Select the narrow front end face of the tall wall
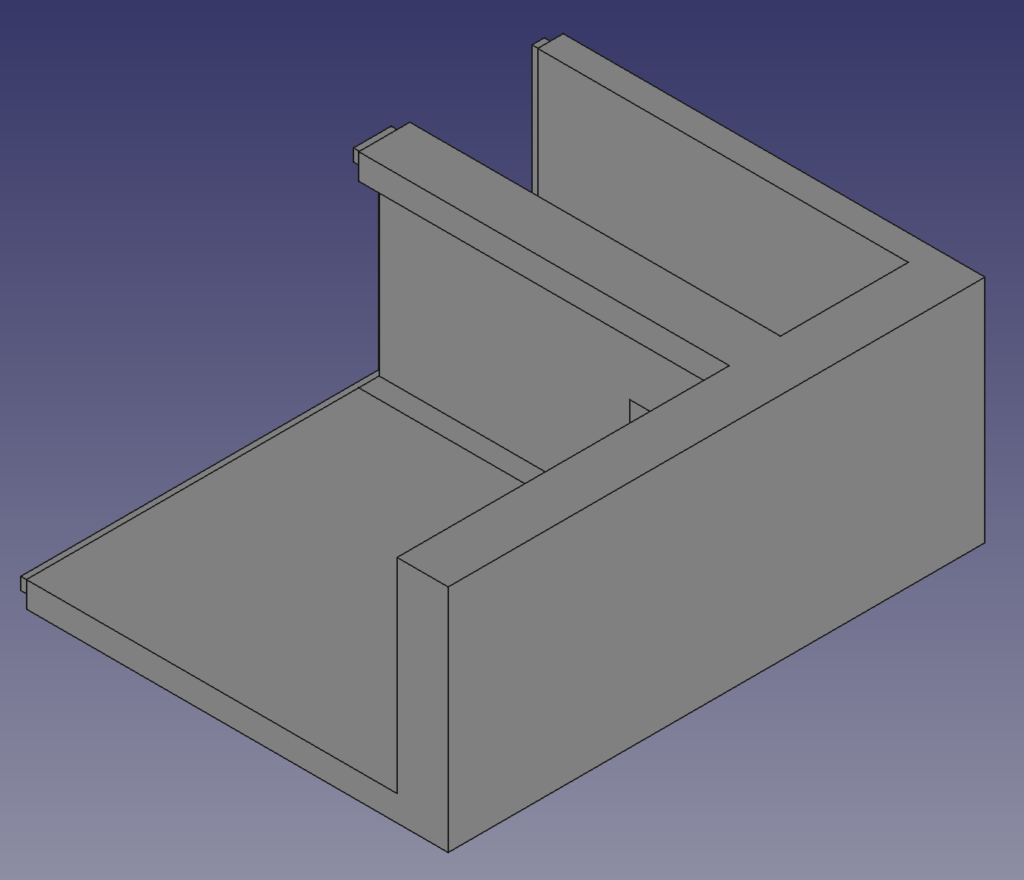 tap(422, 700)
